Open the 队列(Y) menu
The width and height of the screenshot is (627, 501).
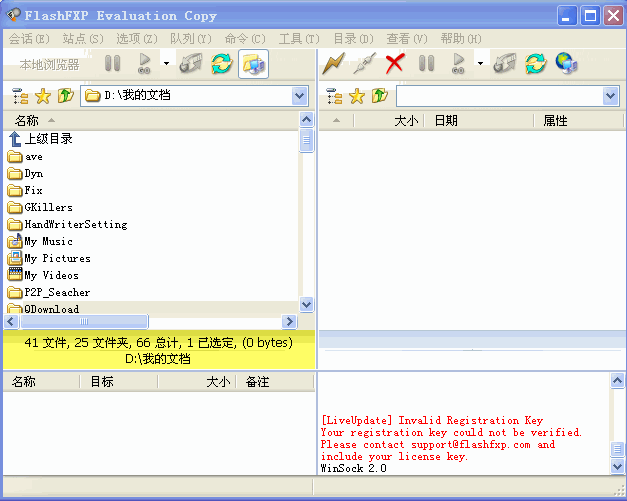(191, 39)
